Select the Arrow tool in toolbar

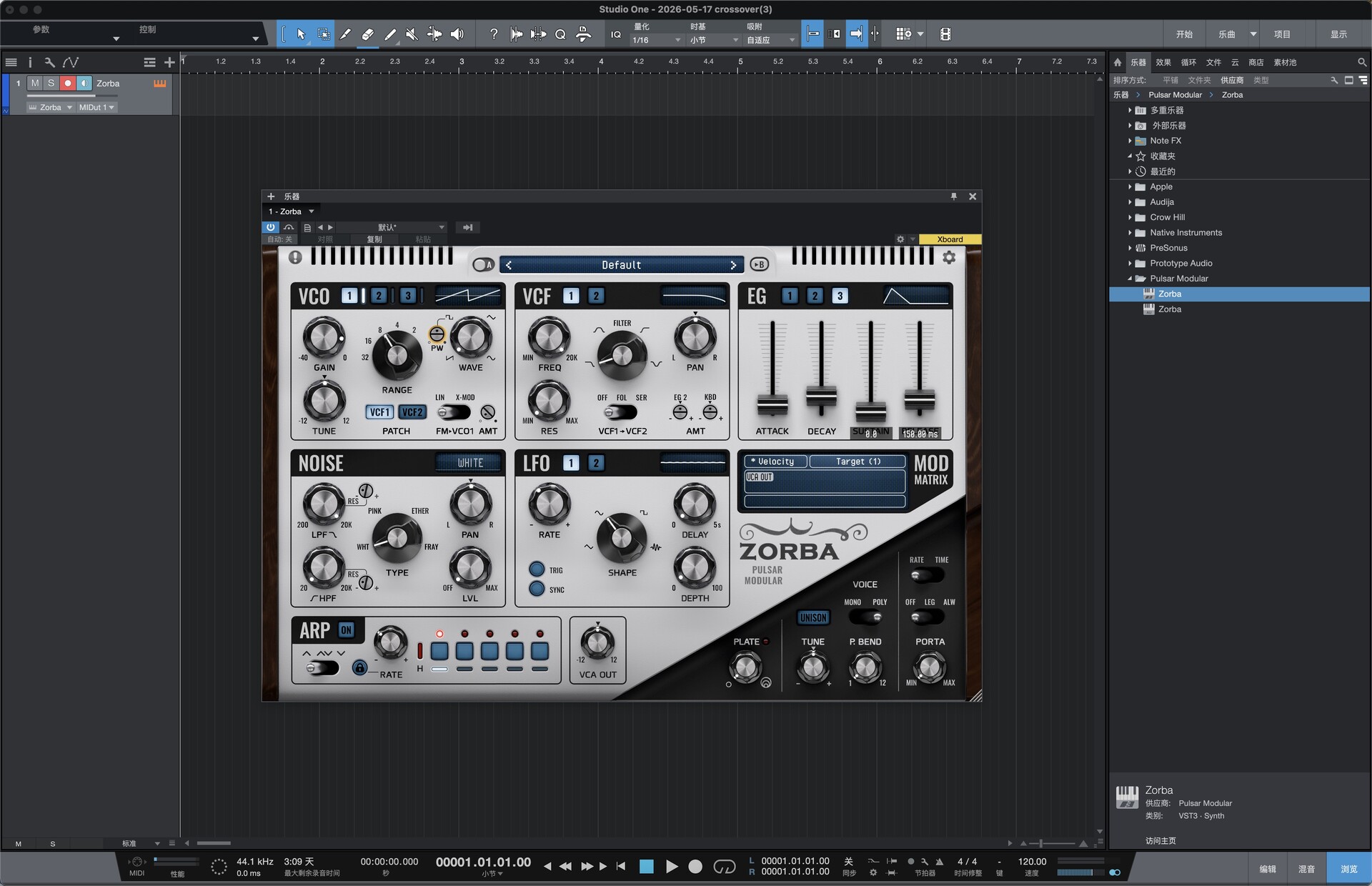pos(301,34)
